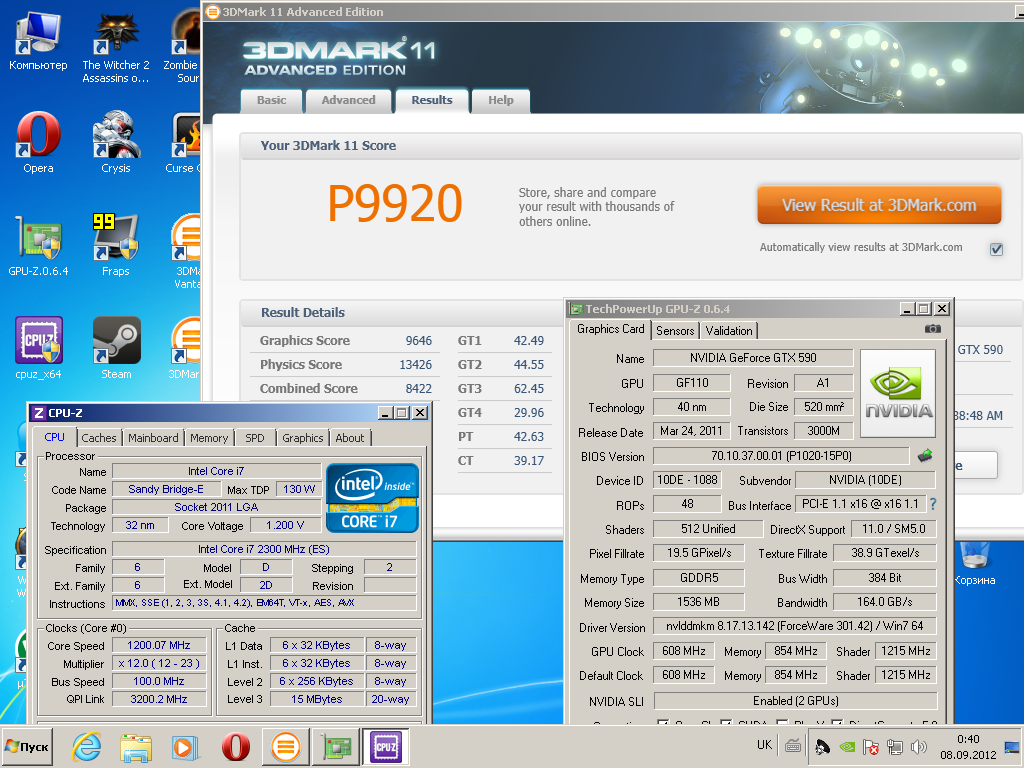Open the Steam desktop icon
Screen dimensions: 1024x768
(x=116, y=348)
